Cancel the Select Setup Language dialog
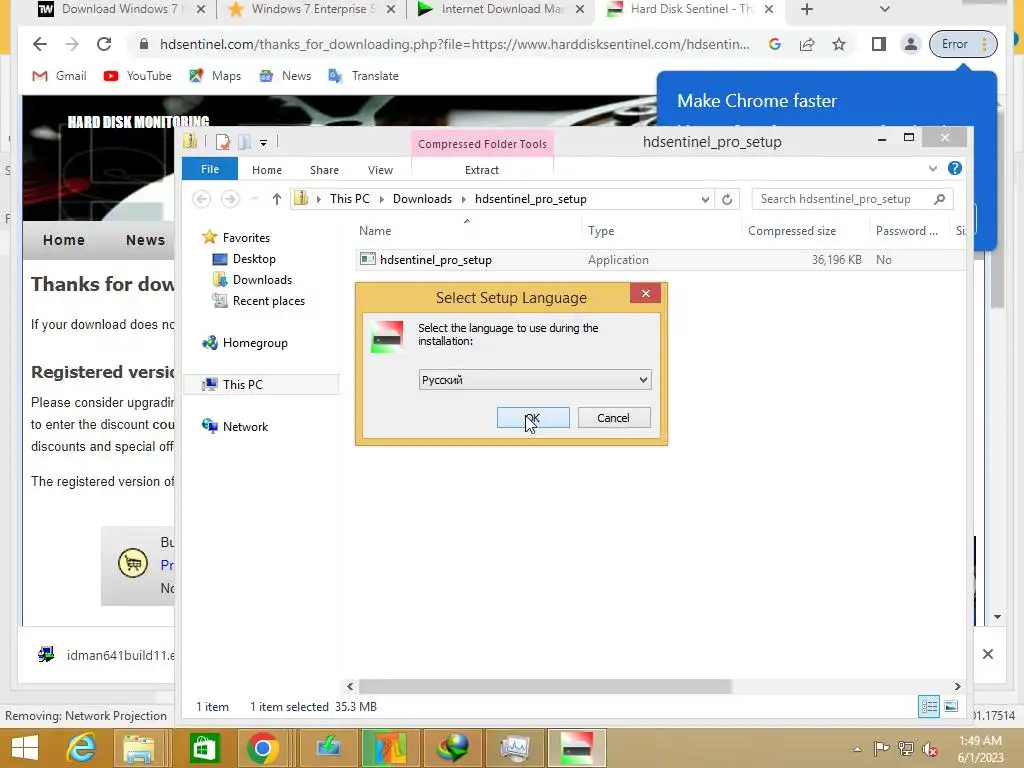This screenshot has height=768, width=1024. 614,418
